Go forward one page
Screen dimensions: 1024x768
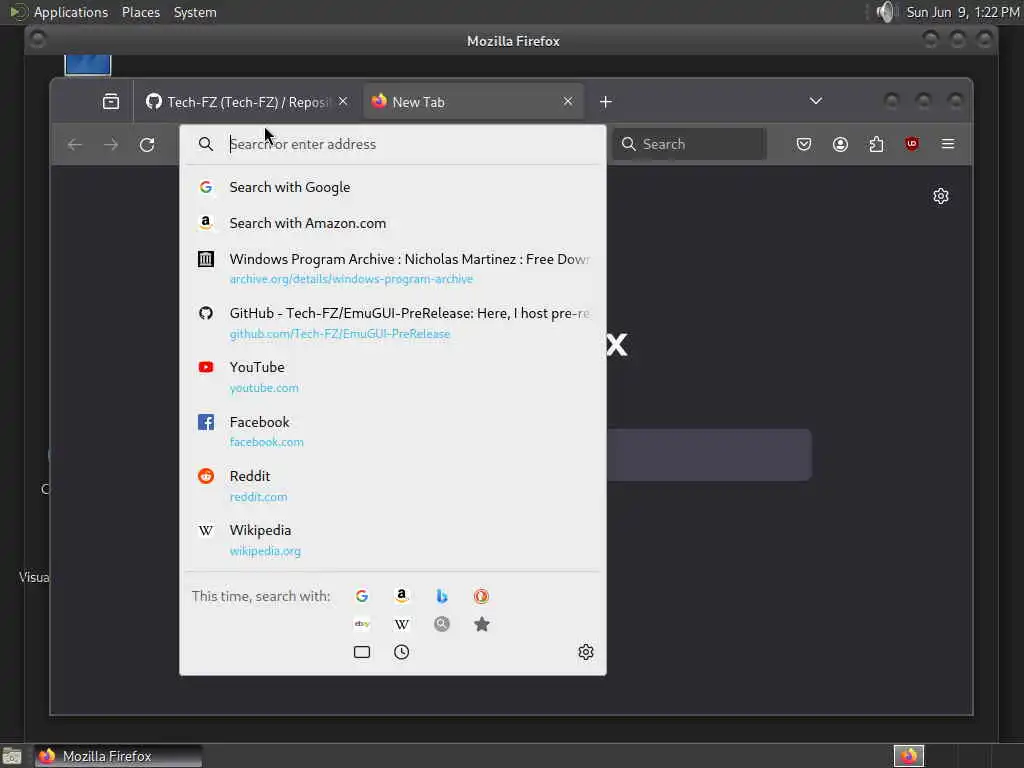click(x=111, y=144)
